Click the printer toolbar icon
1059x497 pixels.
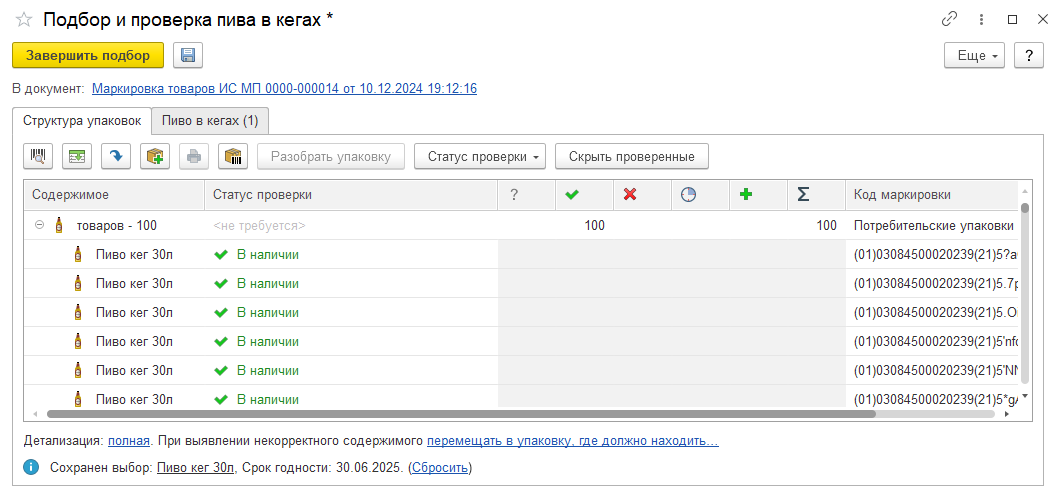coord(194,157)
